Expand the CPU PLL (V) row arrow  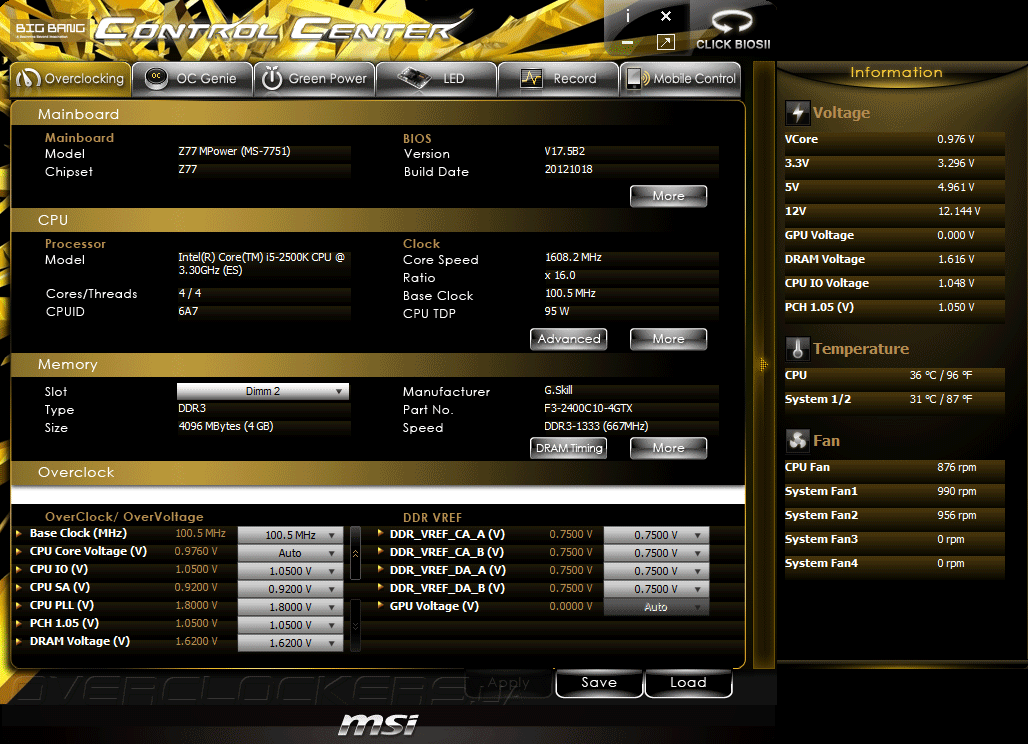19,606
